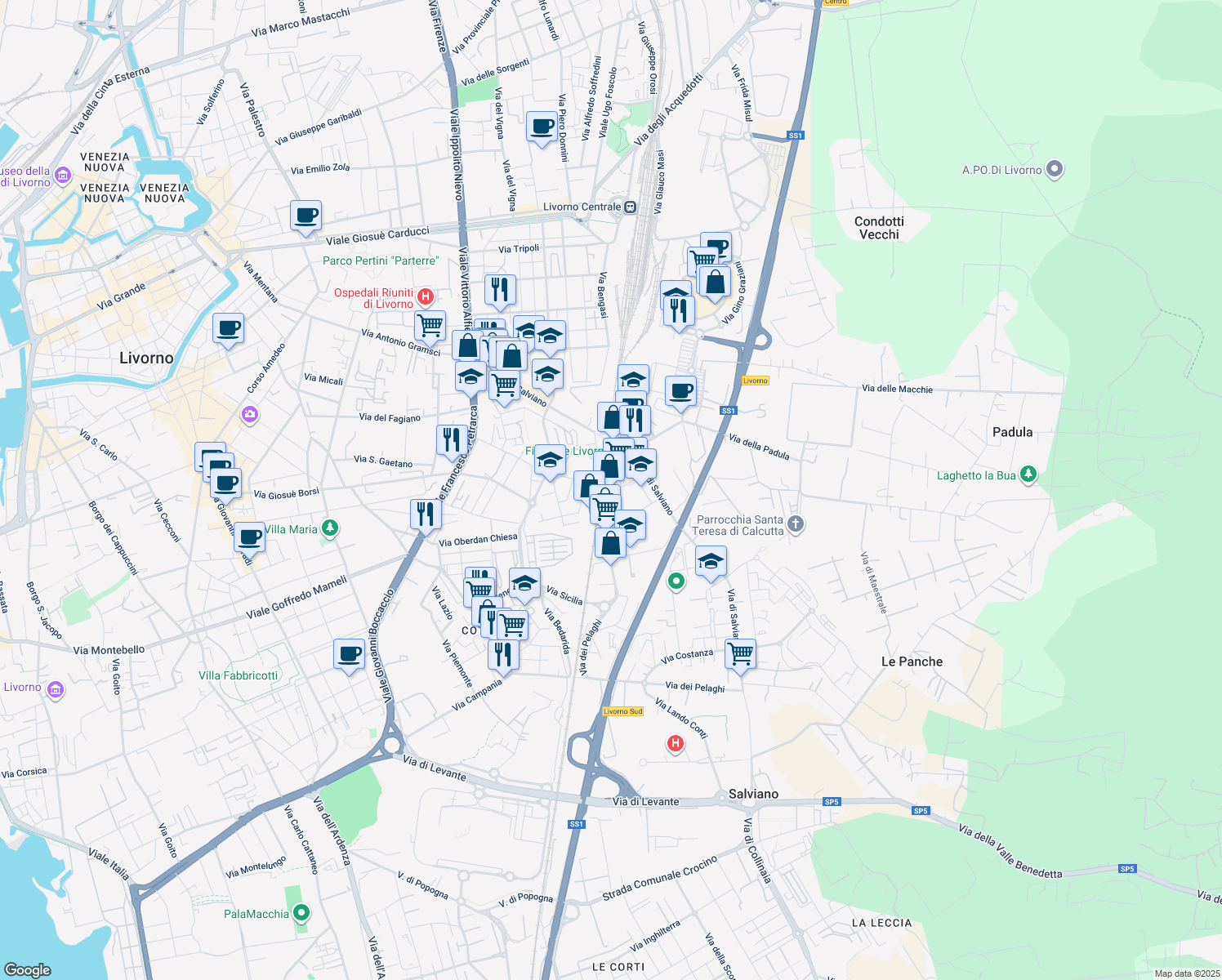Click the Via Inghilterra label
The width and height of the screenshot is (1222, 980).
[x=655, y=937]
